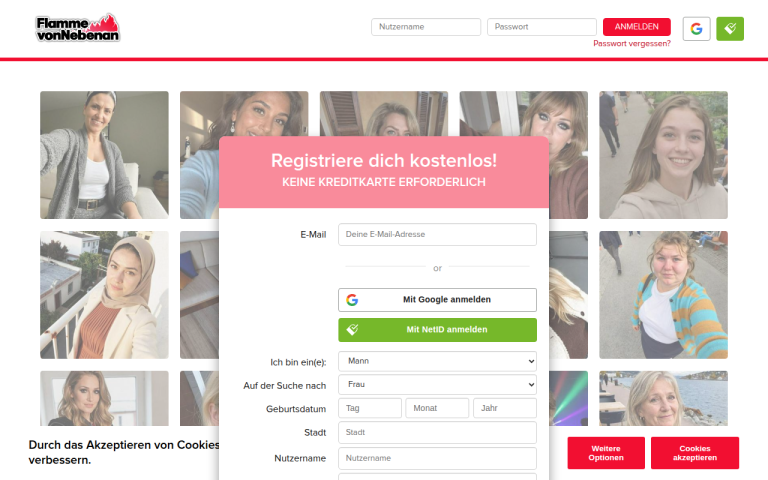Click the E-Mail address input
Screen dimensions: 768x480
(x=437, y=235)
